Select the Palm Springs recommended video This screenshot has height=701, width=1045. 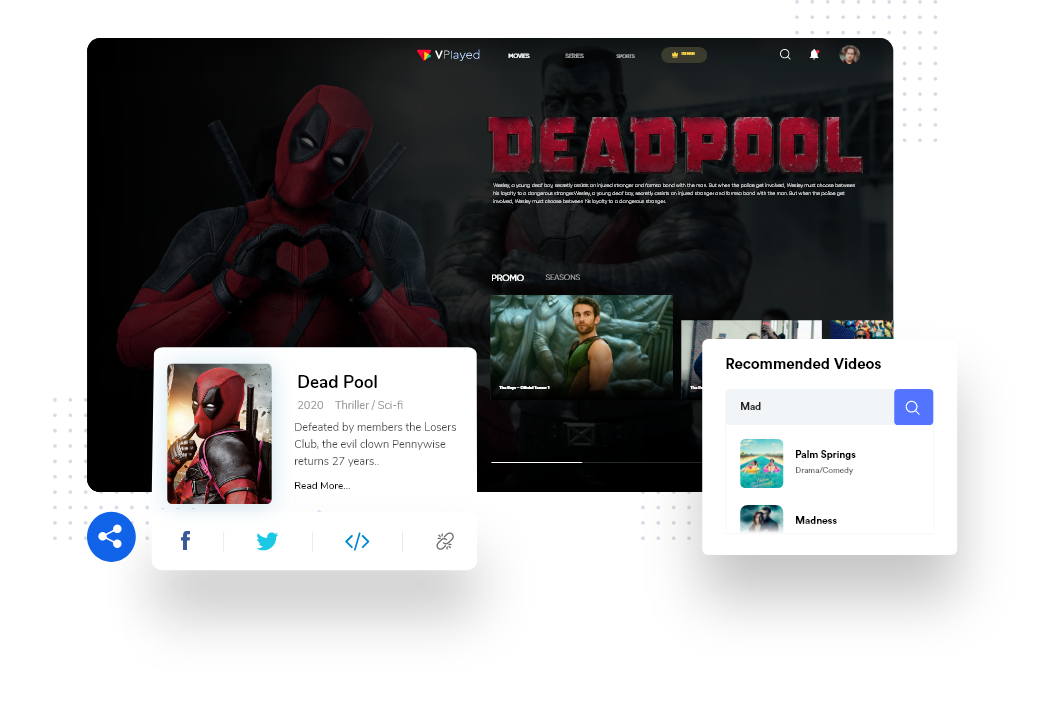830,464
